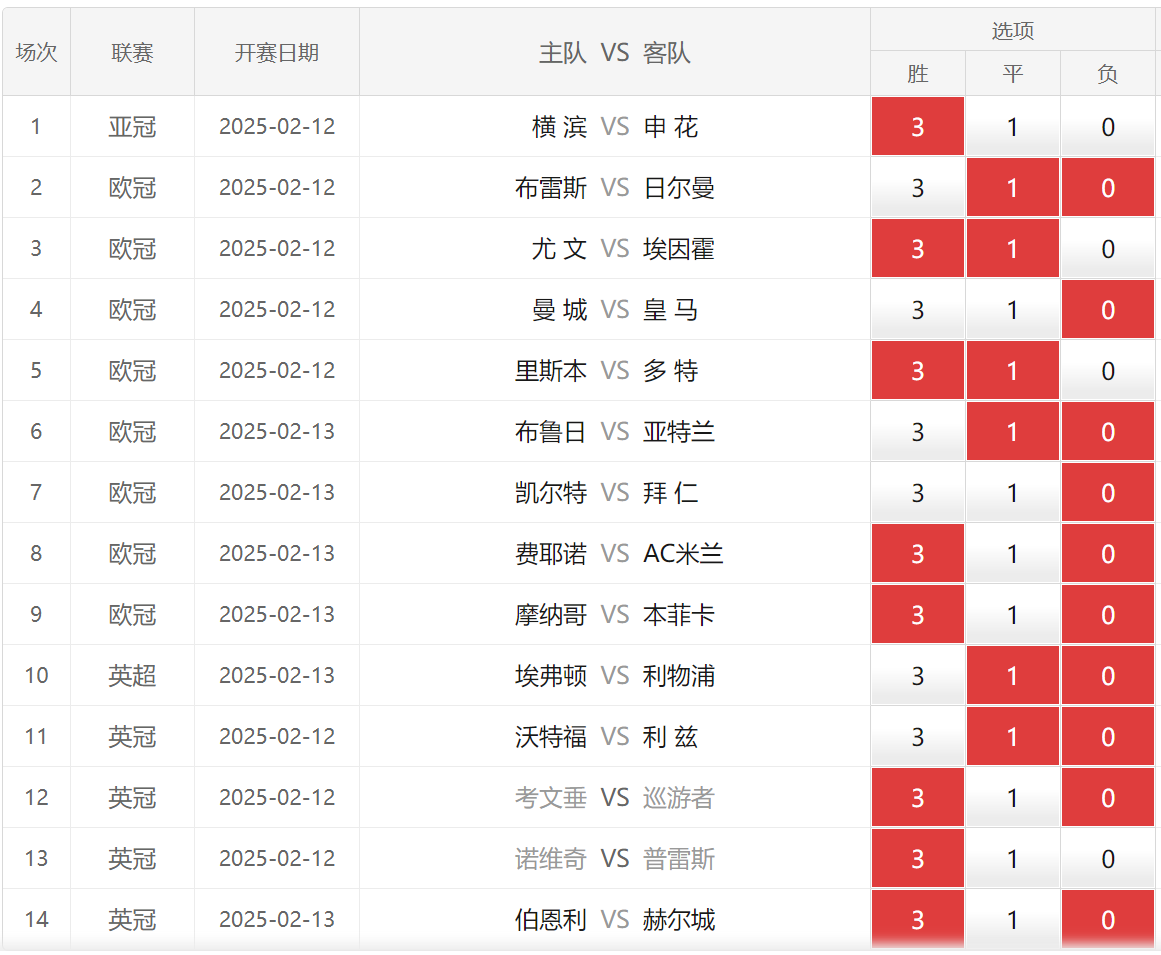Click the 曼城 VS 皇马 matchup text
Viewport: 1161px width, 955px height.
pyautogui.click(x=615, y=309)
